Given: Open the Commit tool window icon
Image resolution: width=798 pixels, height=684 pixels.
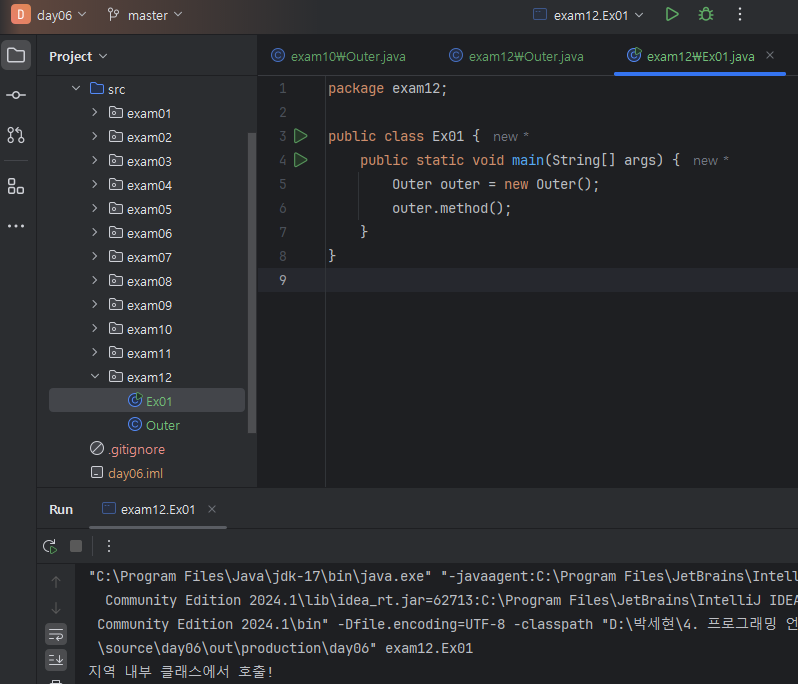Looking at the screenshot, I should tap(16, 95).
